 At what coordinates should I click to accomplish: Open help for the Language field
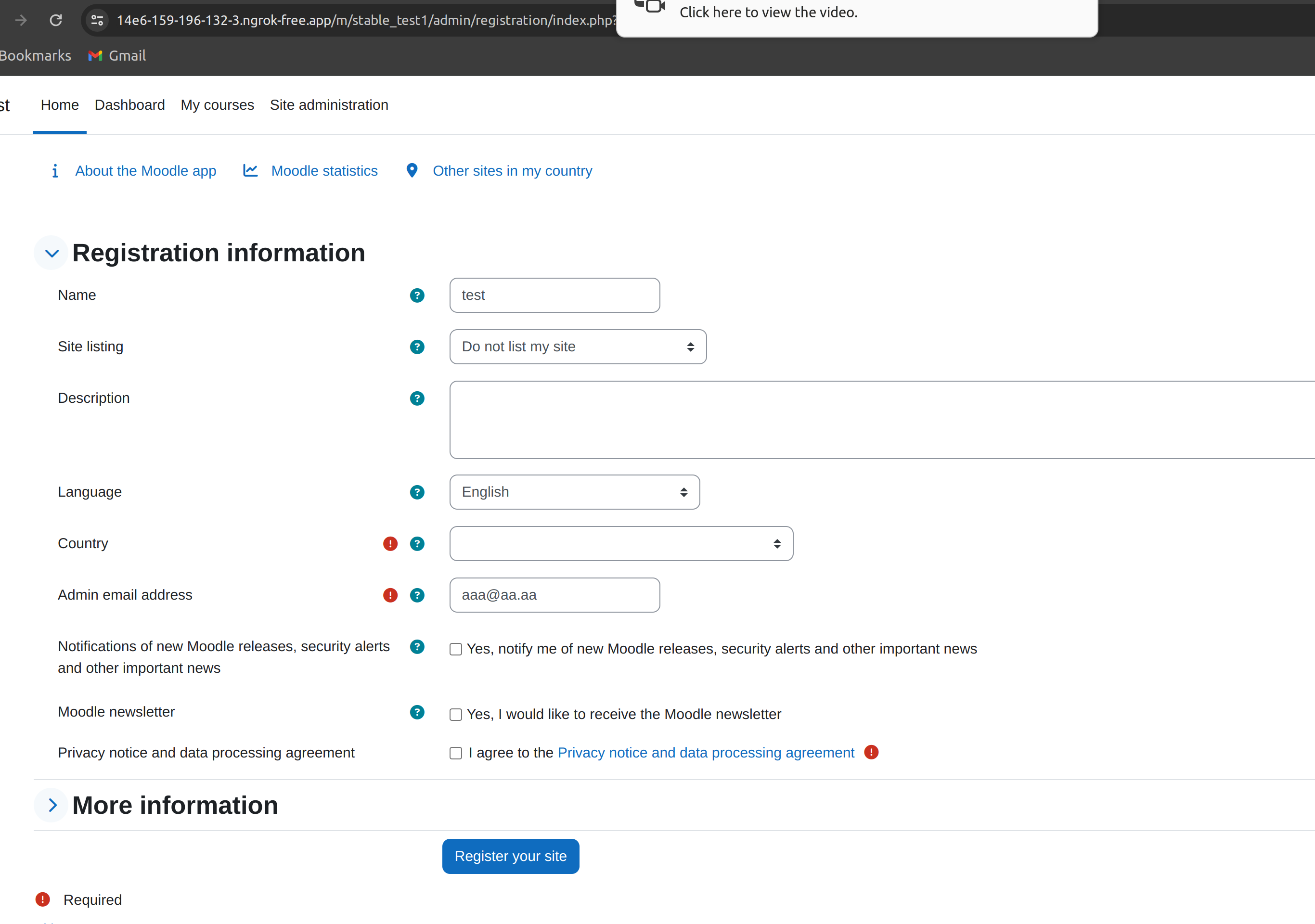(417, 492)
